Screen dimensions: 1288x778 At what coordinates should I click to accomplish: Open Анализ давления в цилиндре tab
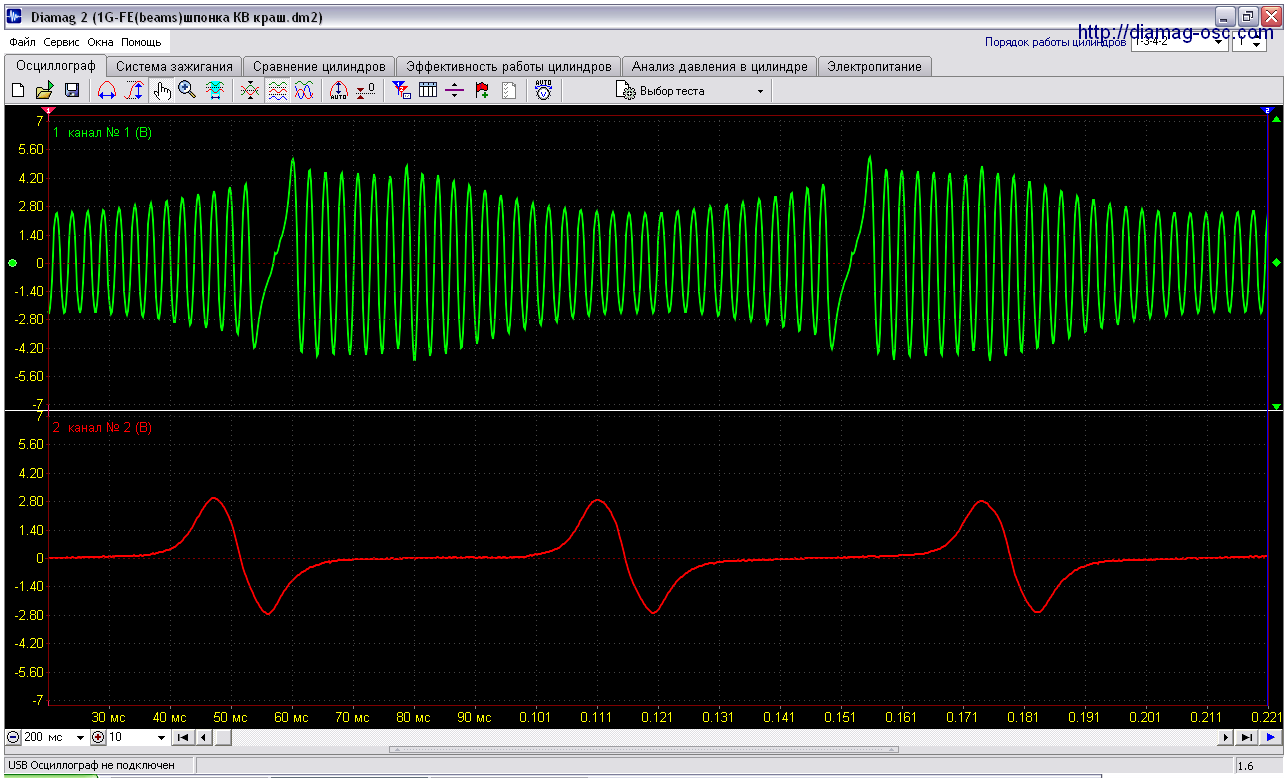tap(719, 66)
